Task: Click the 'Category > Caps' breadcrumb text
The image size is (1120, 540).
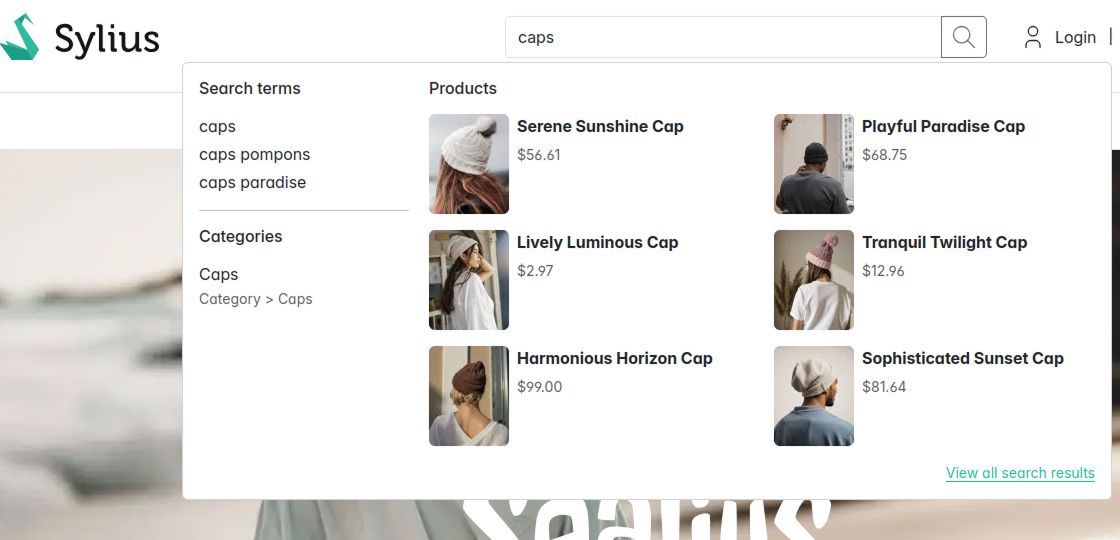Action: pos(256,299)
